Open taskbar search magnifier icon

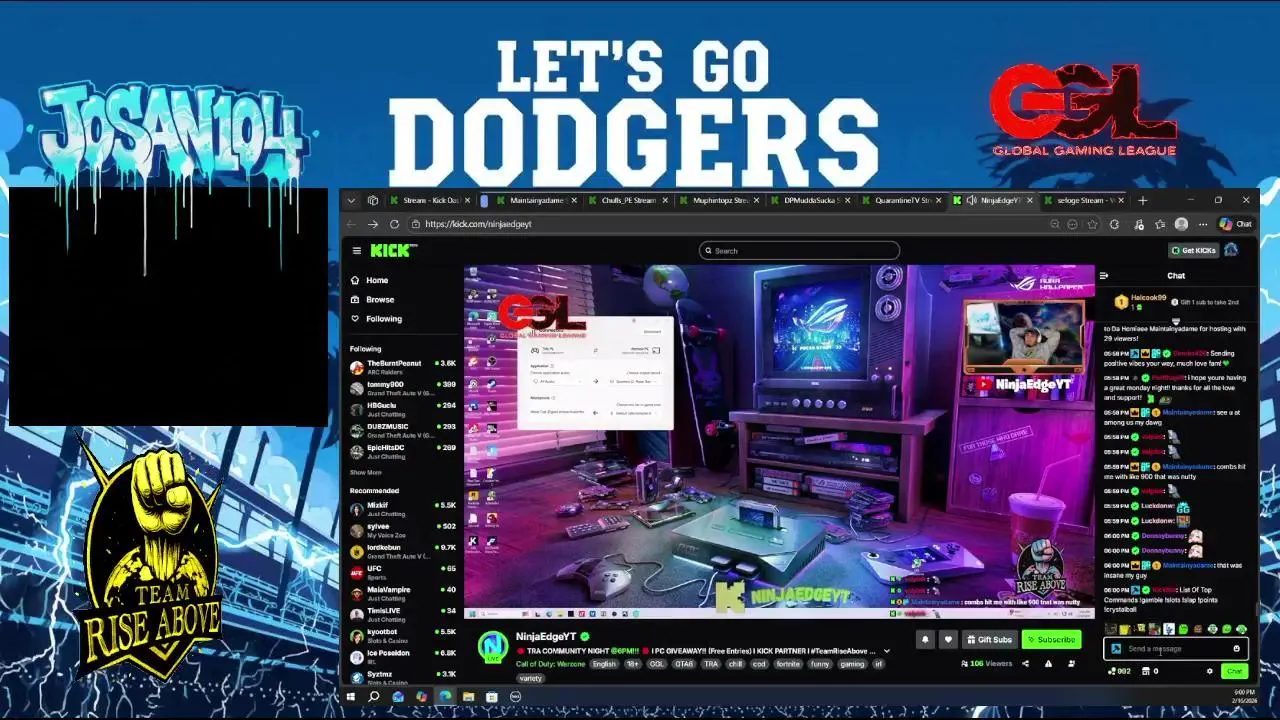click(373, 696)
